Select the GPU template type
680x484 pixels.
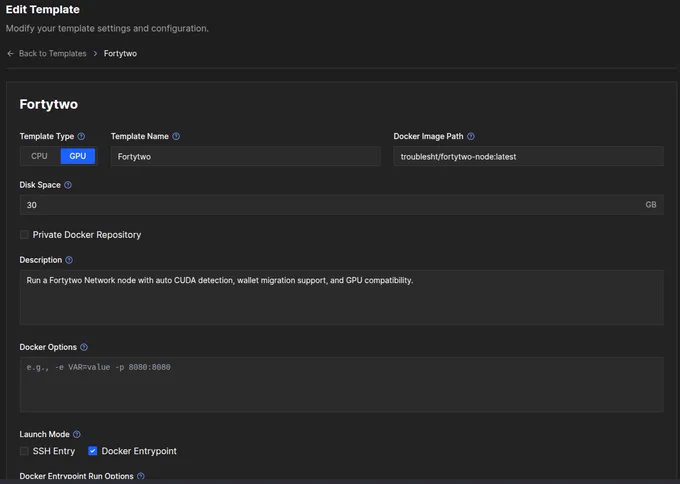(78, 156)
